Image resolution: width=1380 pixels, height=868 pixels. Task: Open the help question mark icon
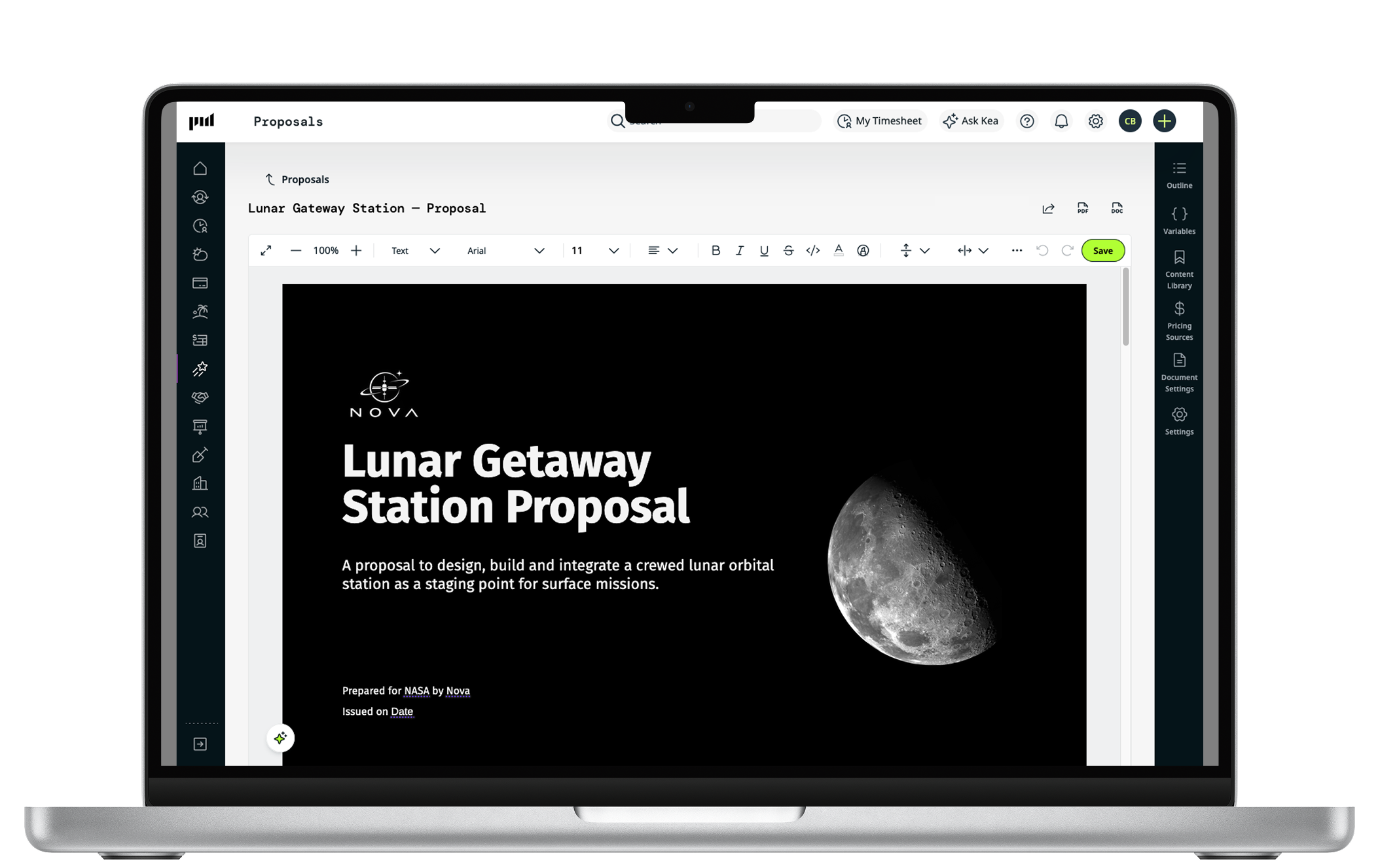[1026, 121]
